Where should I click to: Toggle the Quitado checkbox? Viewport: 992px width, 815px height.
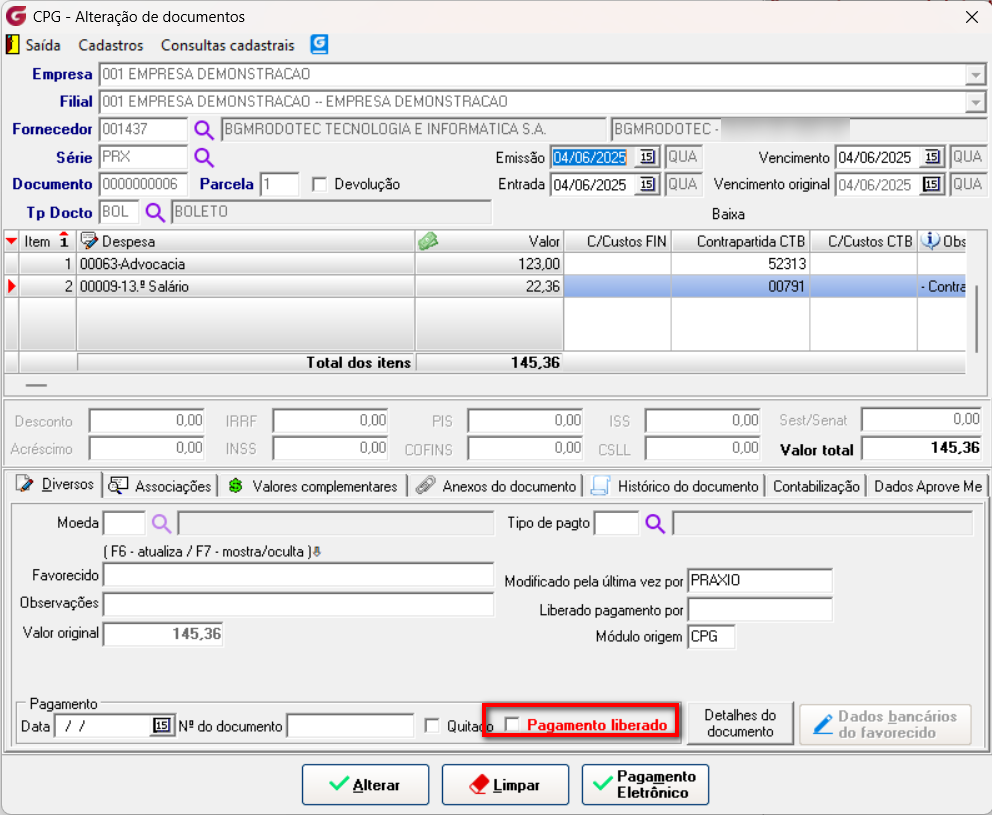tap(432, 725)
